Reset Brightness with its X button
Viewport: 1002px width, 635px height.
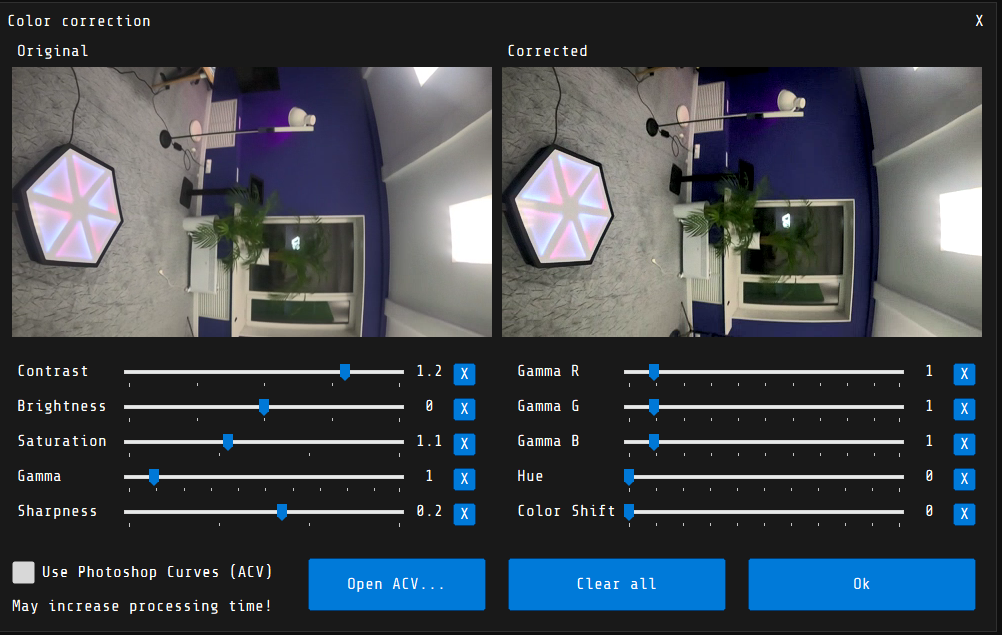464,409
